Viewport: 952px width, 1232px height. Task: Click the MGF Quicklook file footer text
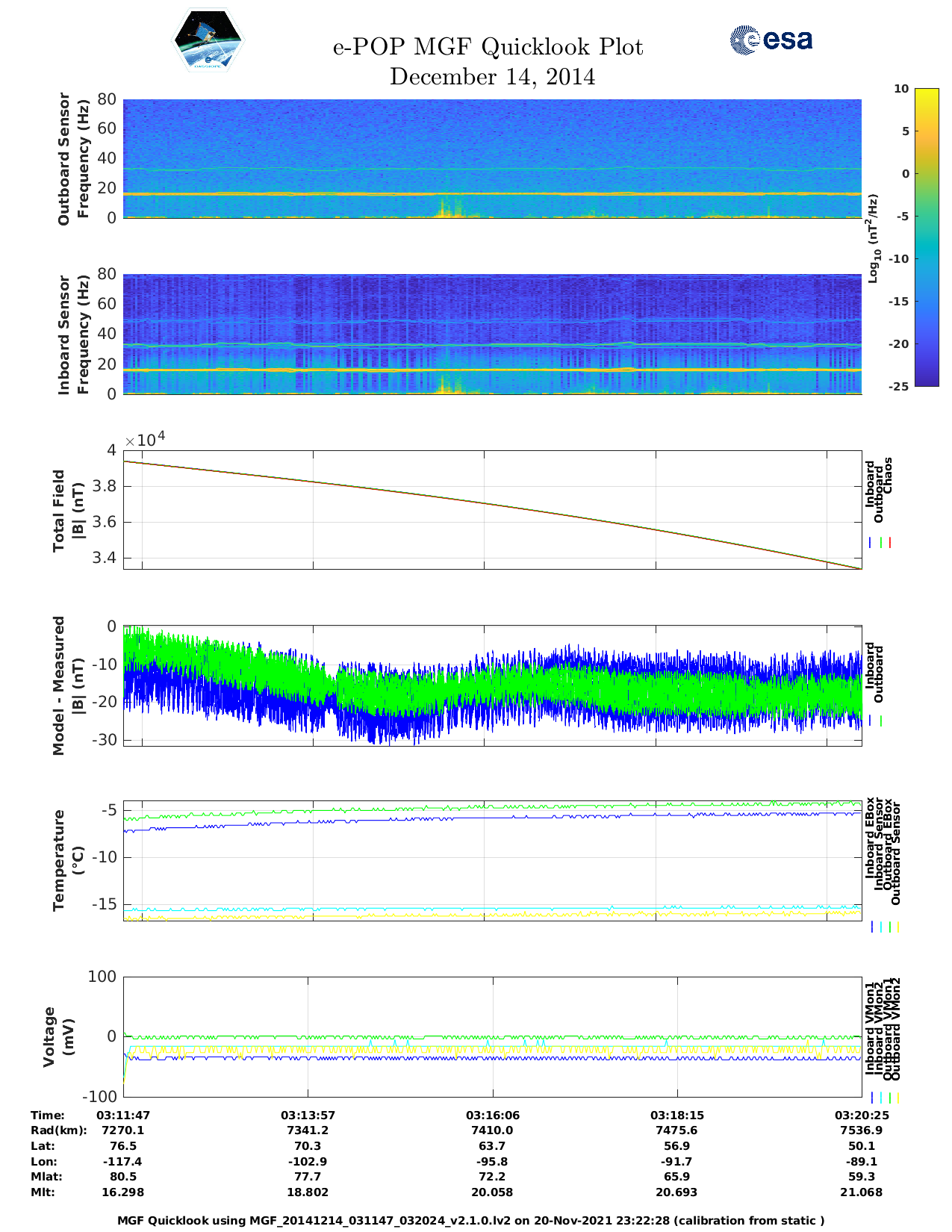[470, 1221]
